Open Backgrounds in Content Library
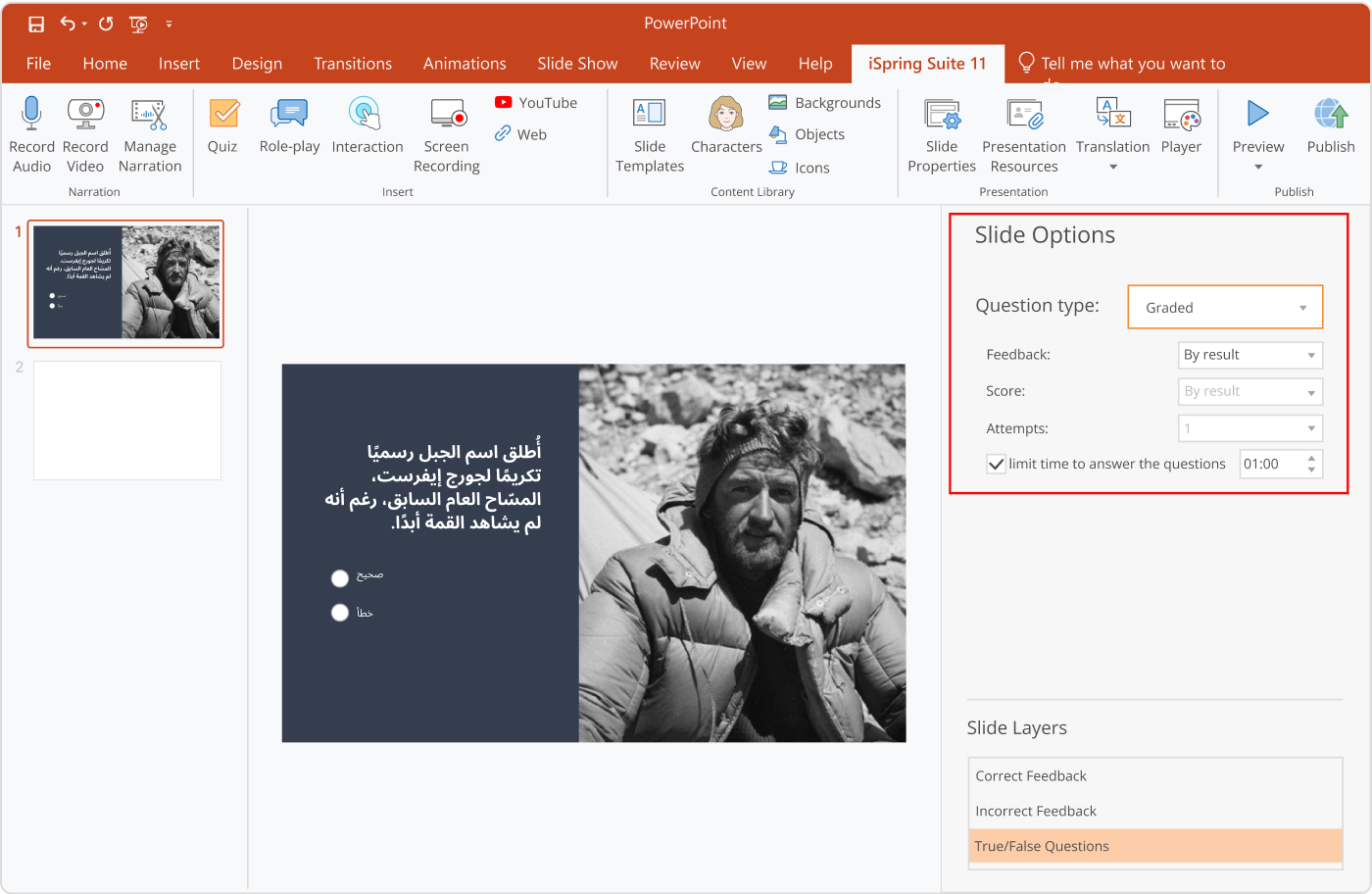The width and height of the screenshot is (1372, 894). tap(824, 102)
